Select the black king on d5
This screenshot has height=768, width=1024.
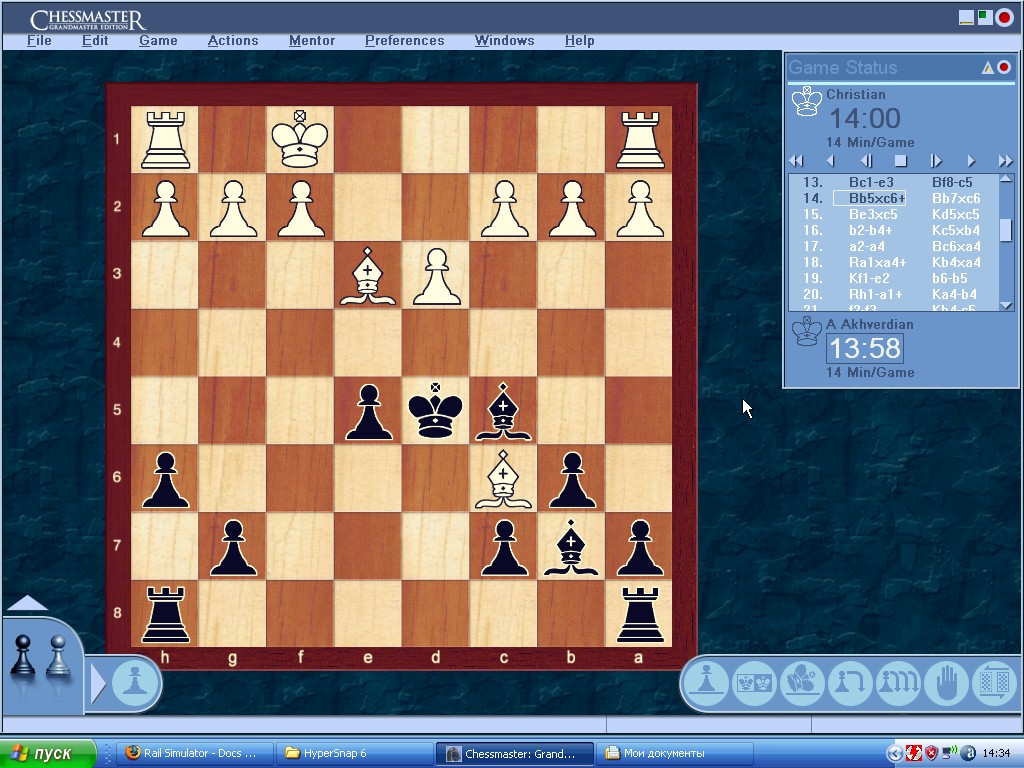coord(436,410)
